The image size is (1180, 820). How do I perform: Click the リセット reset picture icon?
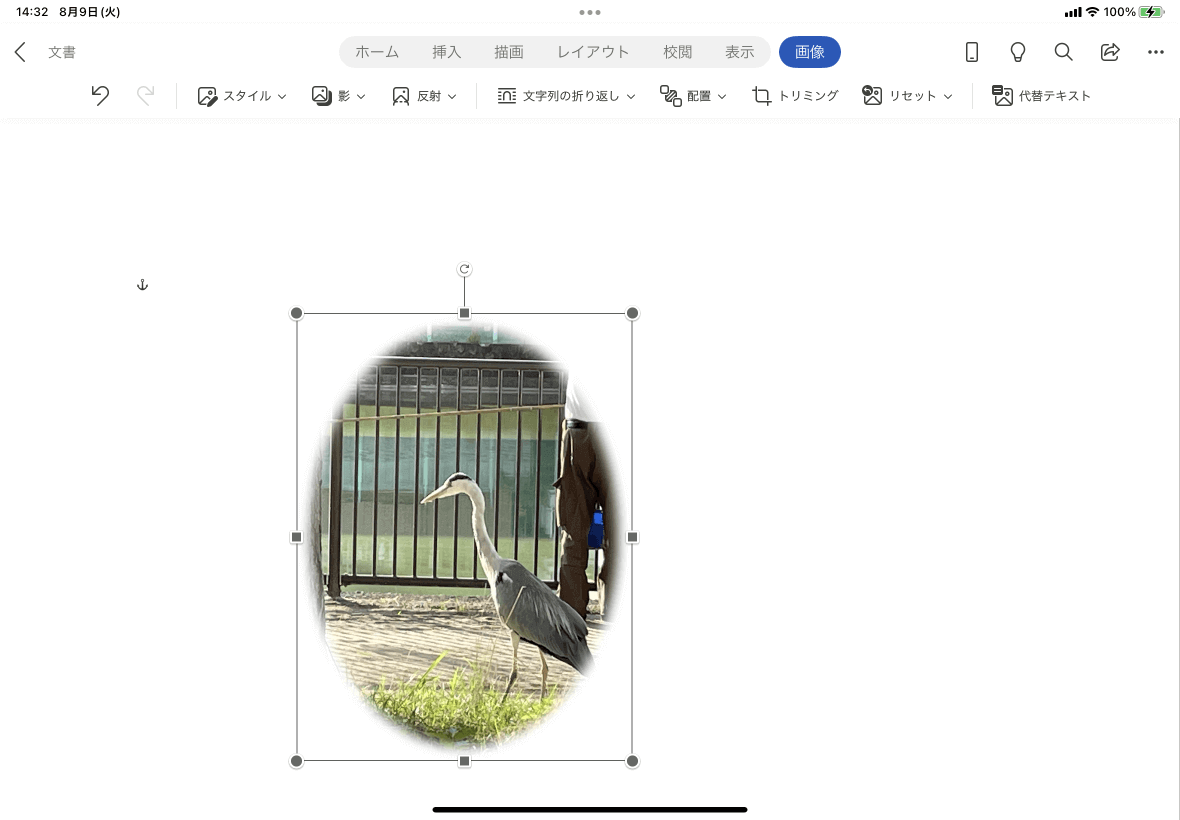click(872, 96)
